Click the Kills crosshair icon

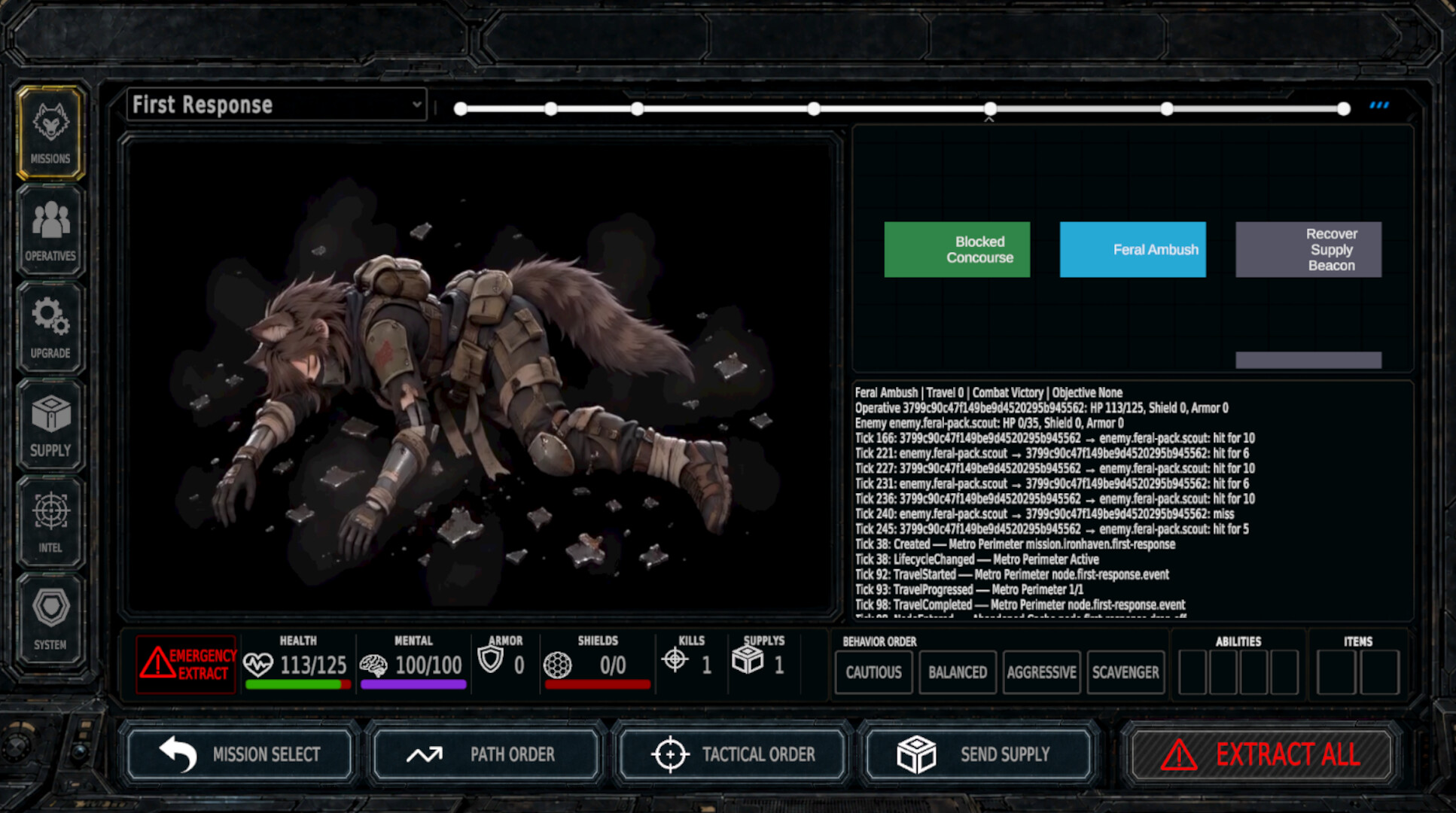tap(675, 659)
